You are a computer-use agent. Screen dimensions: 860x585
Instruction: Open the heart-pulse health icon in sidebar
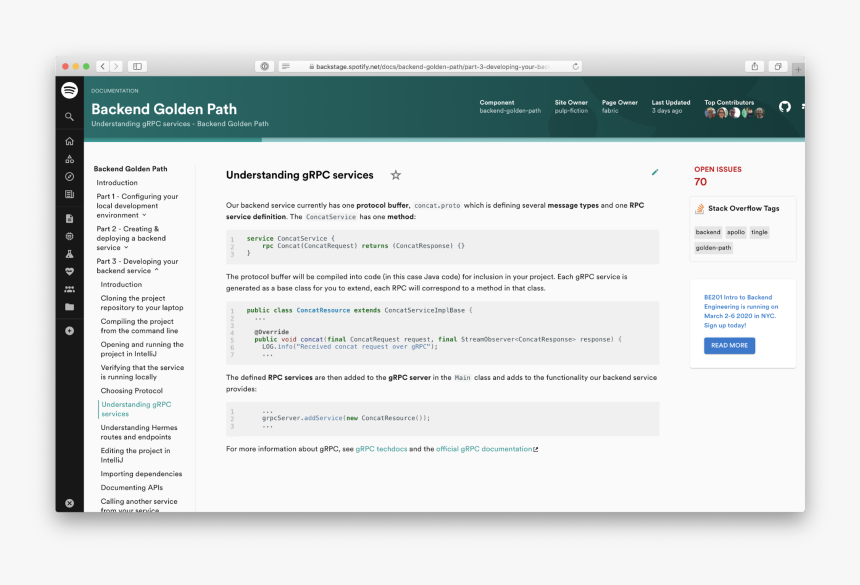point(69,271)
